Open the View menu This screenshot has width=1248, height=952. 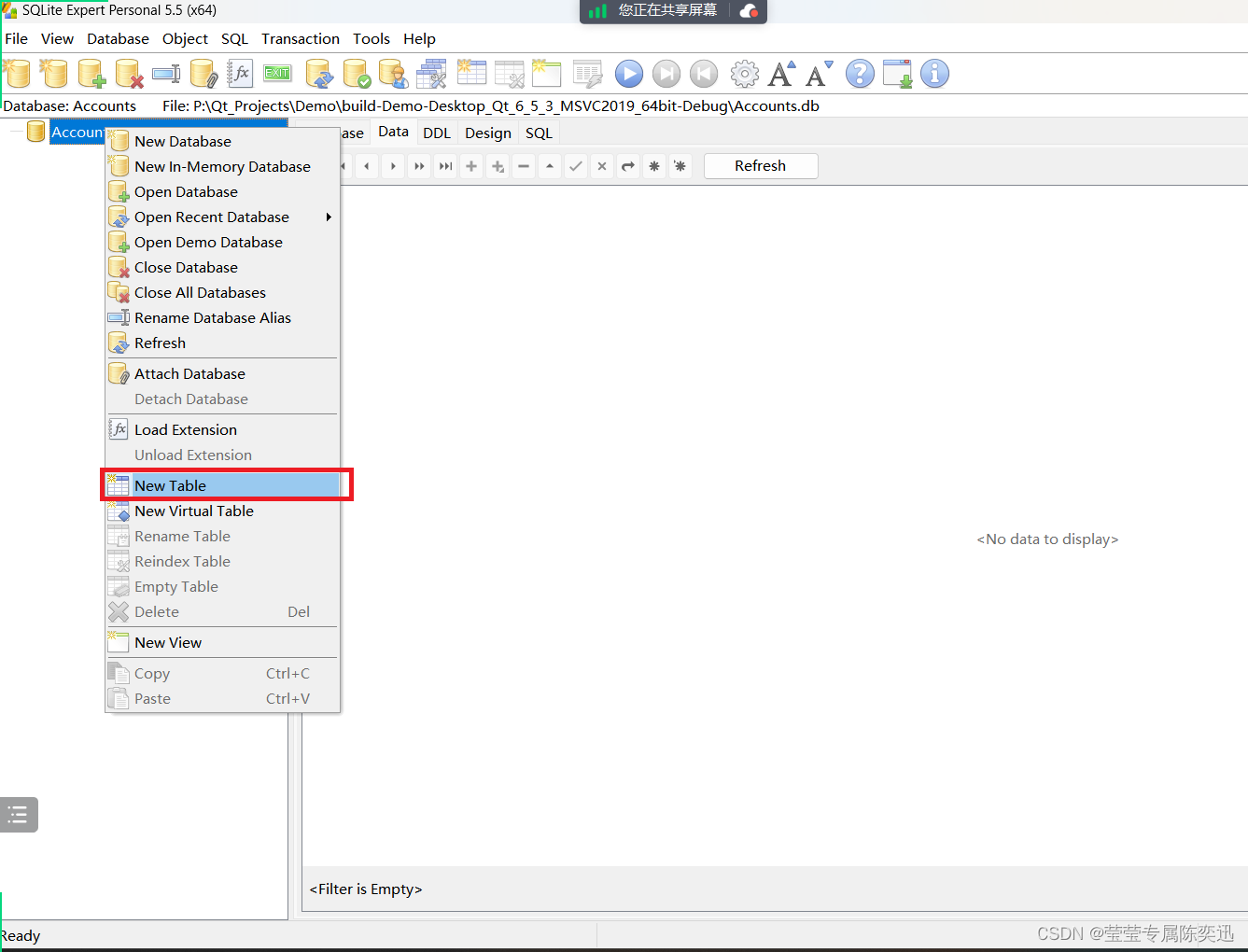click(x=57, y=38)
